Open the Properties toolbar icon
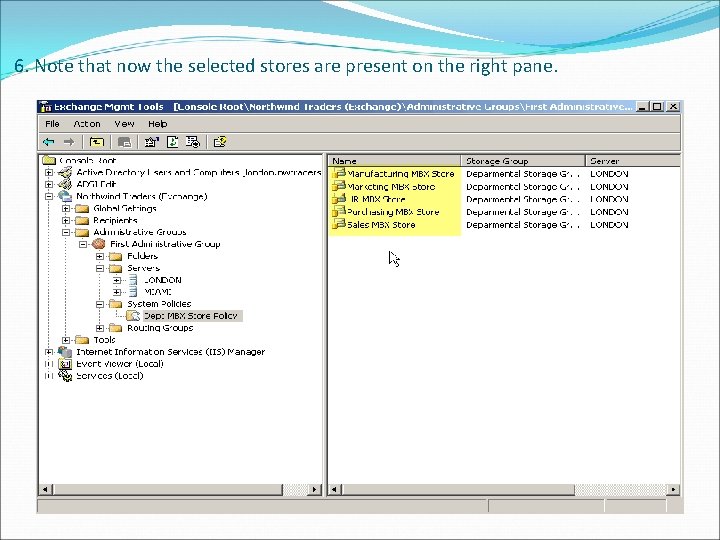 151,142
